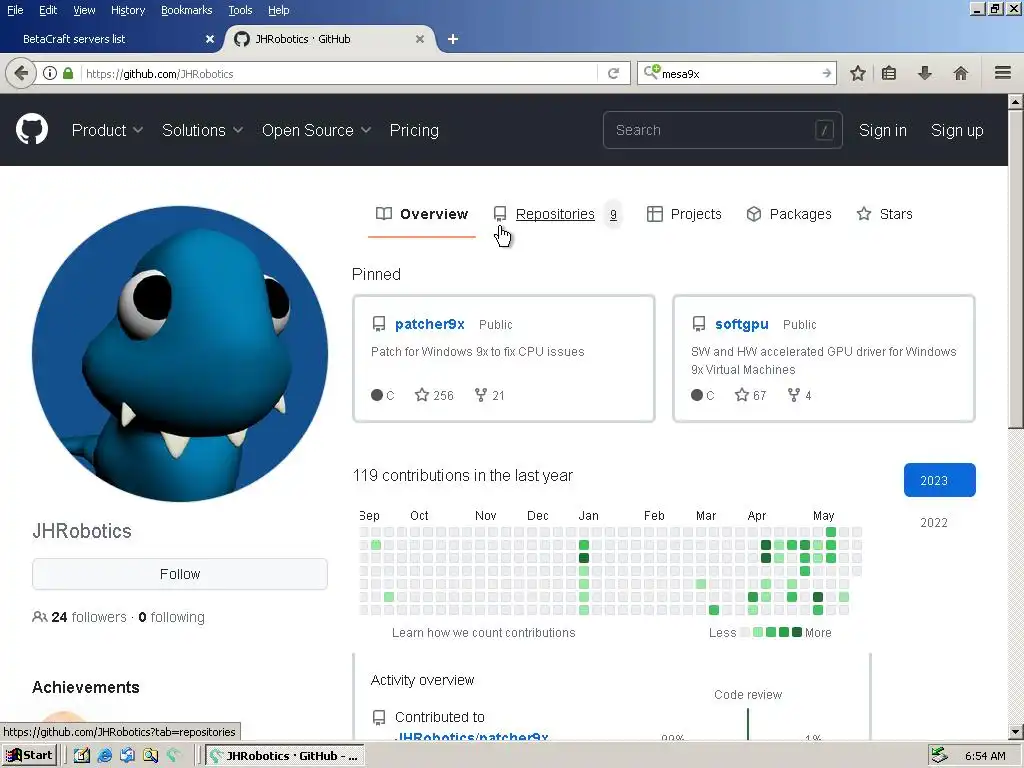Click the repository icon beside patcher9x
This screenshot has height=768, width=1024.
click(379, 324)
